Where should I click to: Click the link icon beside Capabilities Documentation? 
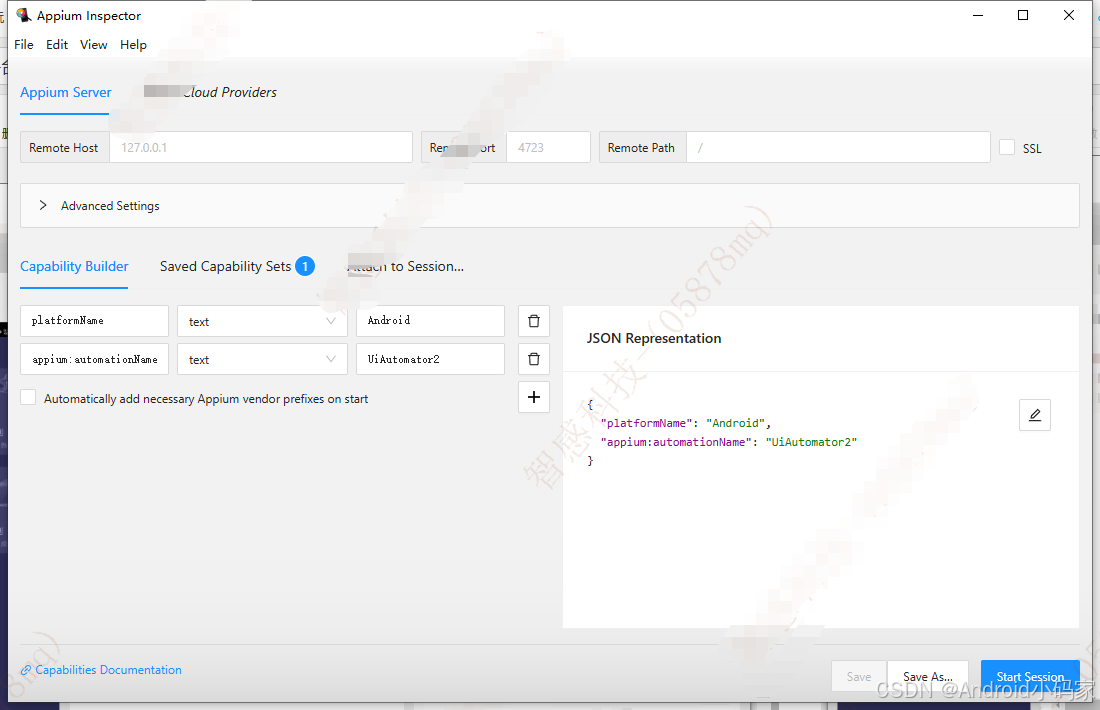click(26, 670)
